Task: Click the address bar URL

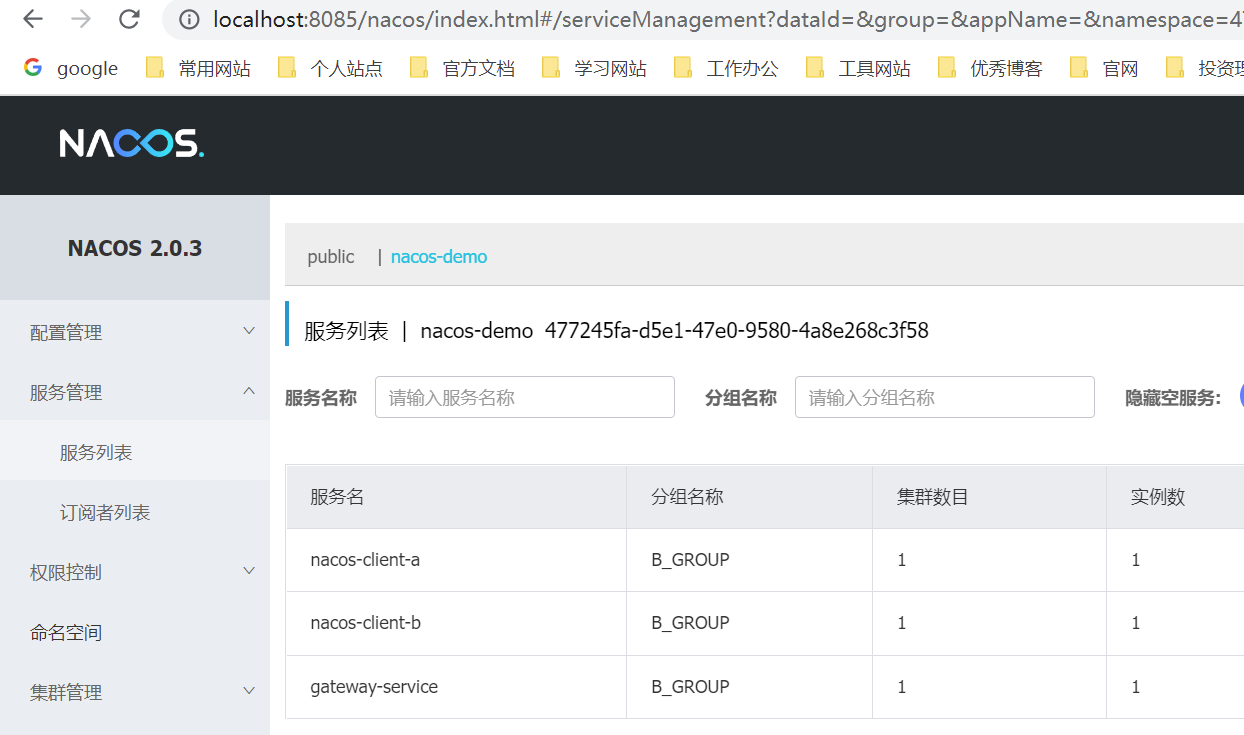Action: [728, 19]
